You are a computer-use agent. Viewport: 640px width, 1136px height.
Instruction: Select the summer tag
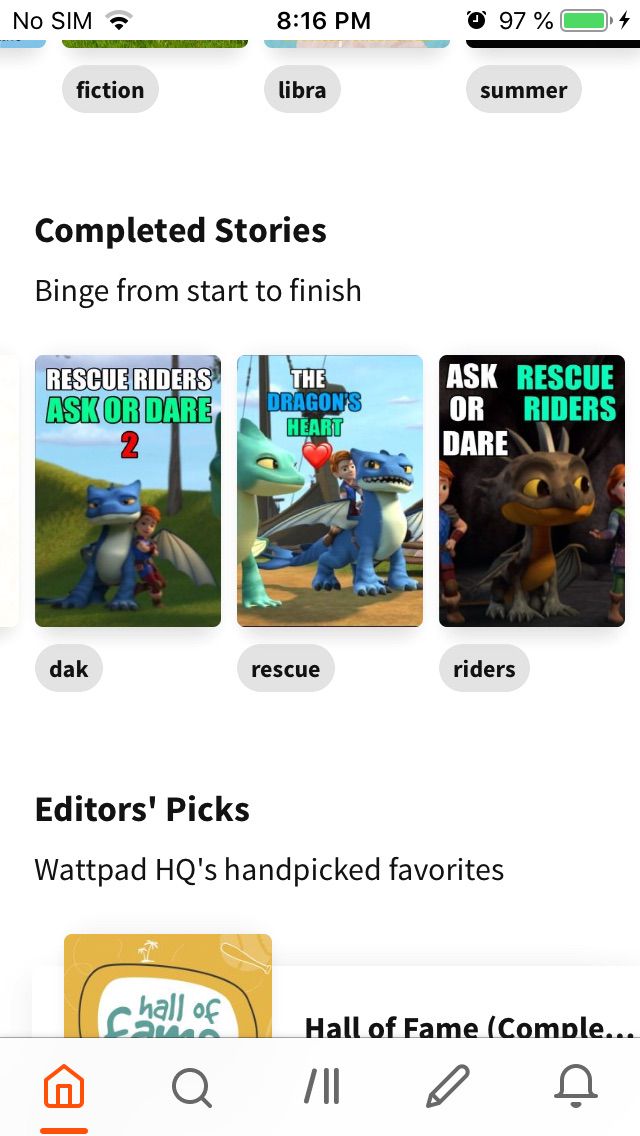pos(523,90)
